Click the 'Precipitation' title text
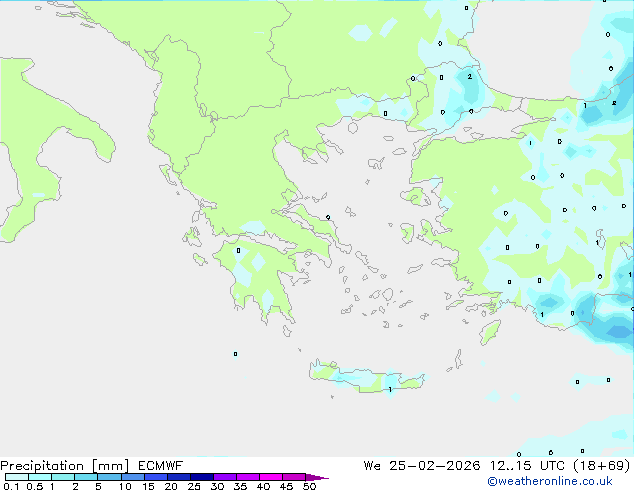The height and width of the screenshot is (490, 634). pyautogui.click(x=42, y=466)
